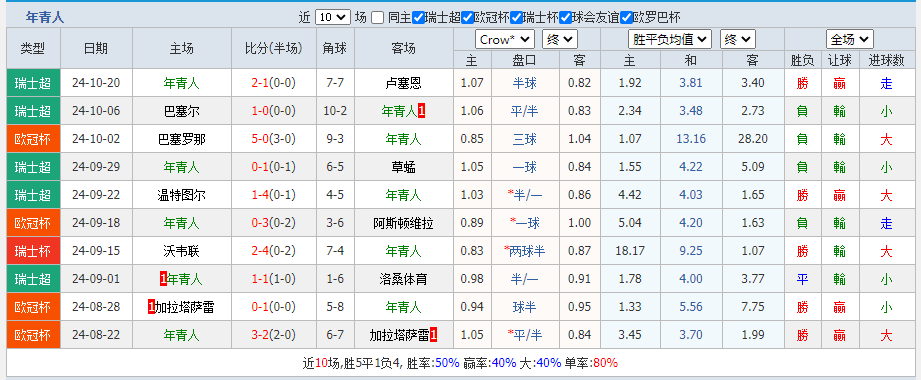Click the 18.17 home odds value
The image size is (921, 380).
(x=630, y=251)
